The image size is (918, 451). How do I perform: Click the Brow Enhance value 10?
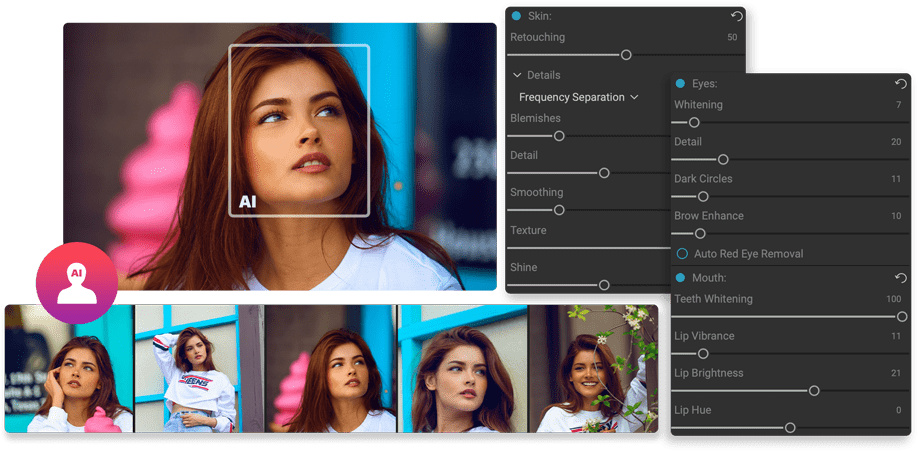896,216
